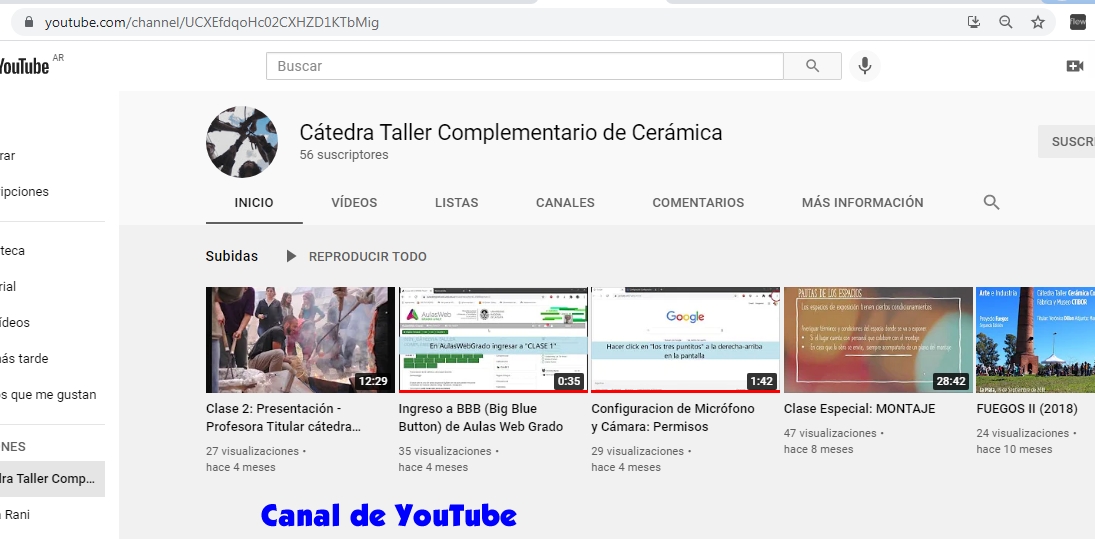The width and height of the screenshot is (1095, 539).
Task: Open sidebar item ending 'teca'
Action: point(13,251)
